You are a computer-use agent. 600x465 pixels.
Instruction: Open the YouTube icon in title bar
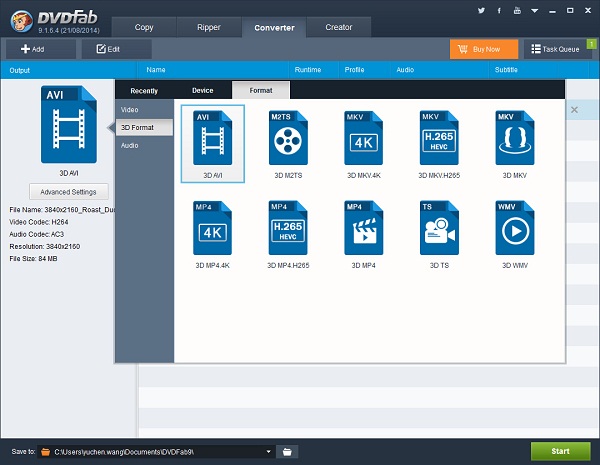pos(517,10)
